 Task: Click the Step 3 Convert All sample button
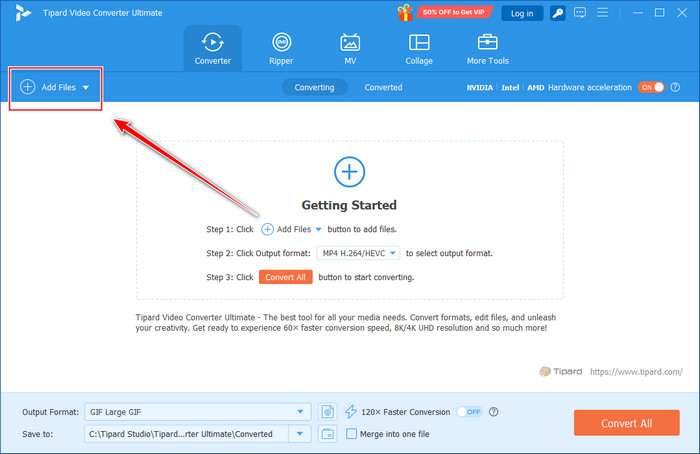286,277
